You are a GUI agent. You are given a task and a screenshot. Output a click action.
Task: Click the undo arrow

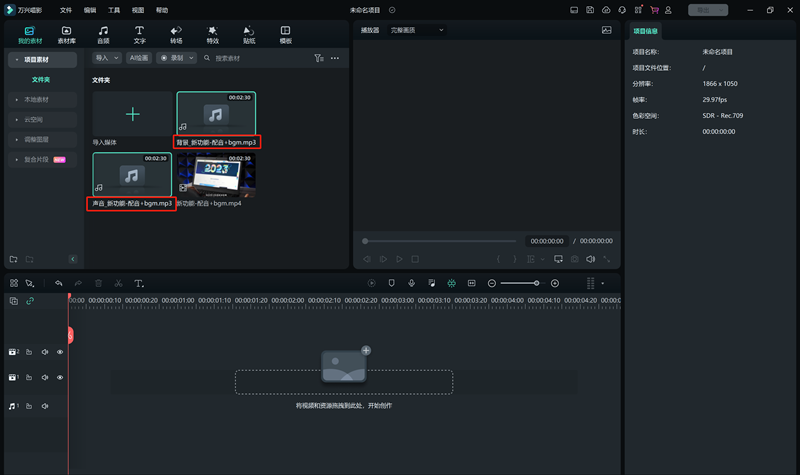tap(59, 283)
